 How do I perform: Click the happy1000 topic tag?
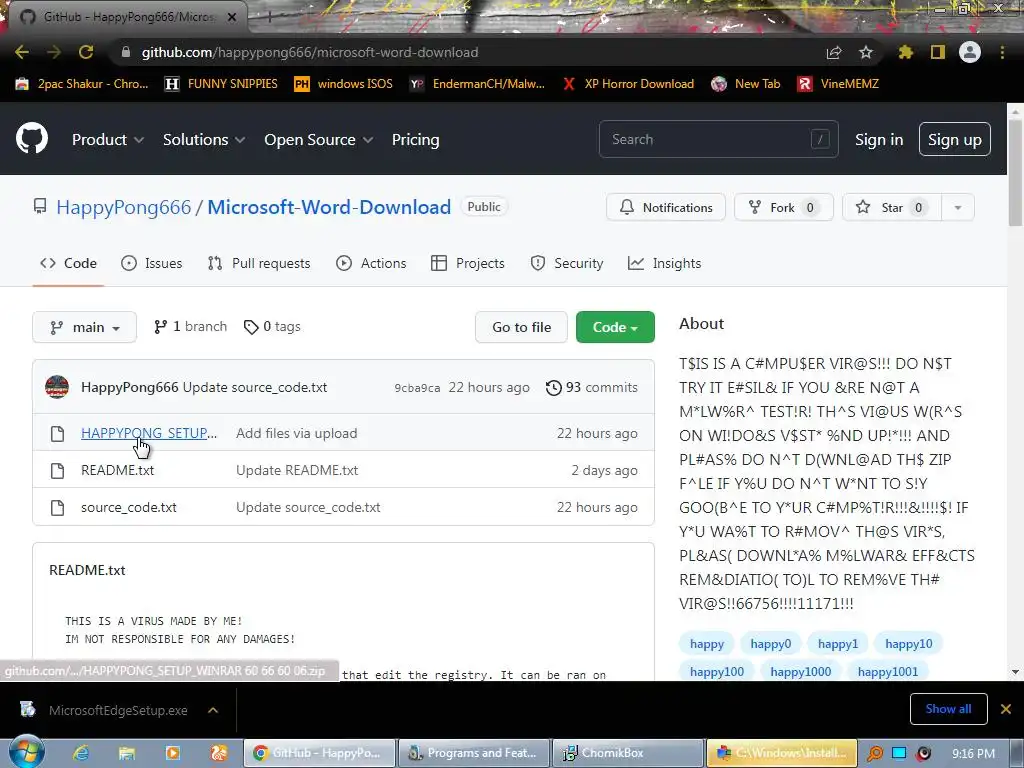pyautogui.click(x=801, y=672)
